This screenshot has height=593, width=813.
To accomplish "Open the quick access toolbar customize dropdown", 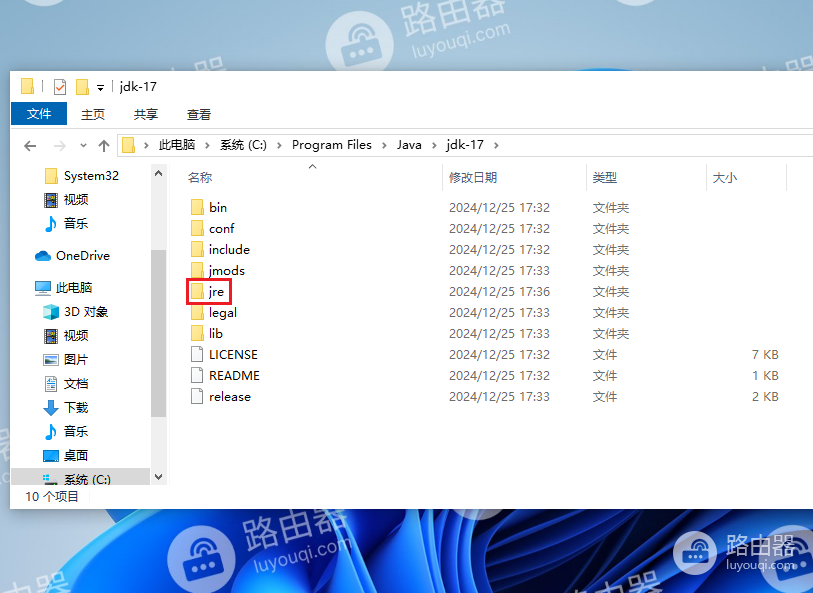I will click(100, 88).
